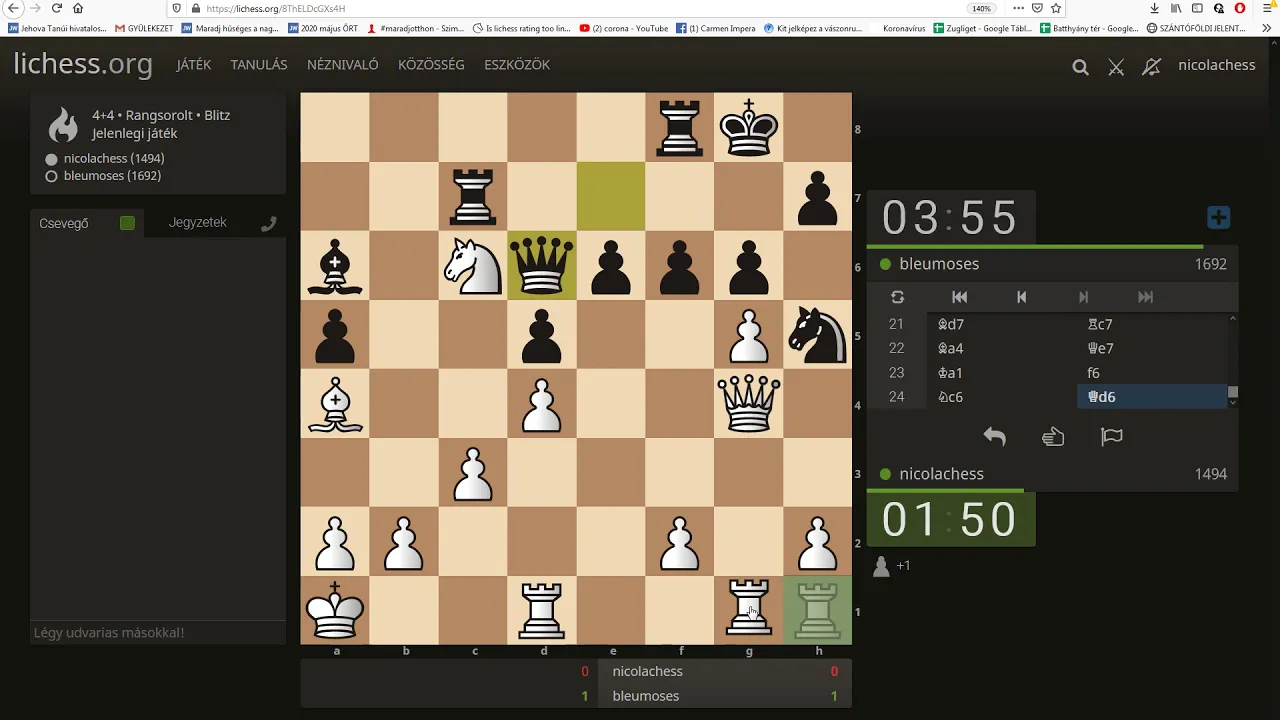Open the GYÜLEKEZET bookmark
This screenshot has height=720, width=1280.
(x=143, y=28)
